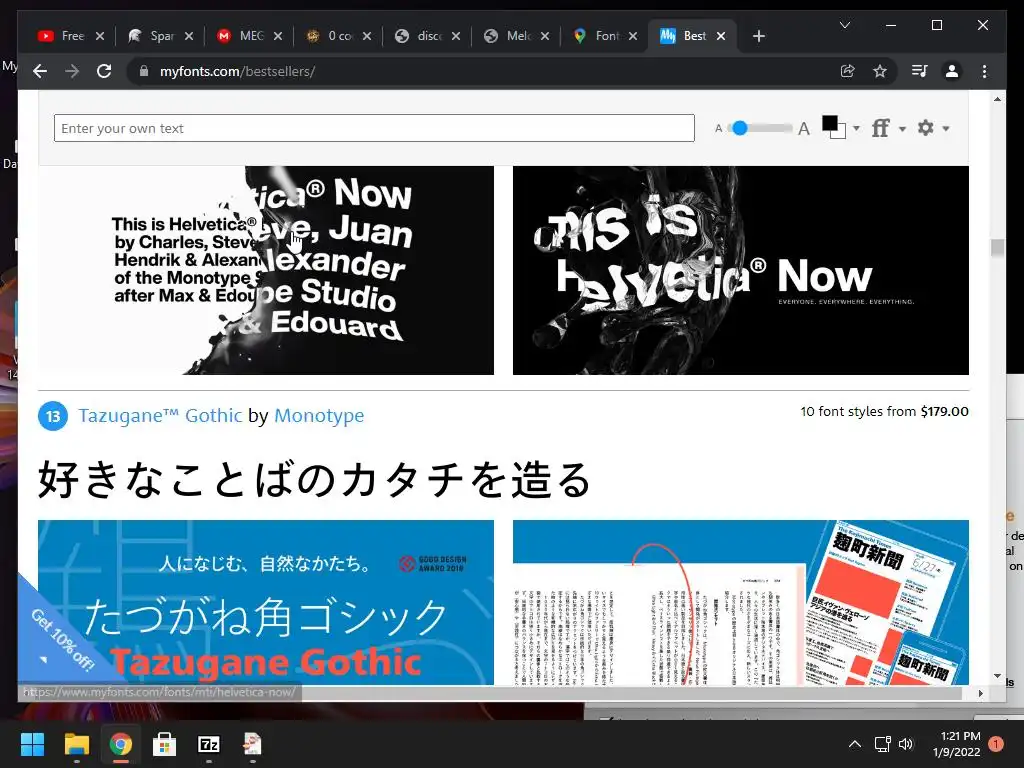Share this page via address bar icon

[848, 71]
